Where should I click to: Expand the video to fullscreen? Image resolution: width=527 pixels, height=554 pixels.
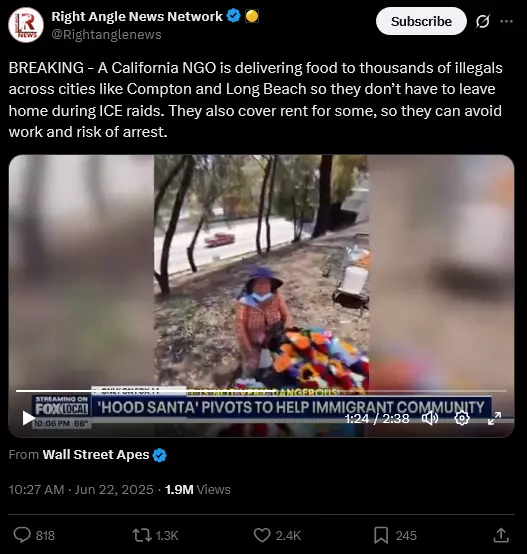click(x=494, y=419)
